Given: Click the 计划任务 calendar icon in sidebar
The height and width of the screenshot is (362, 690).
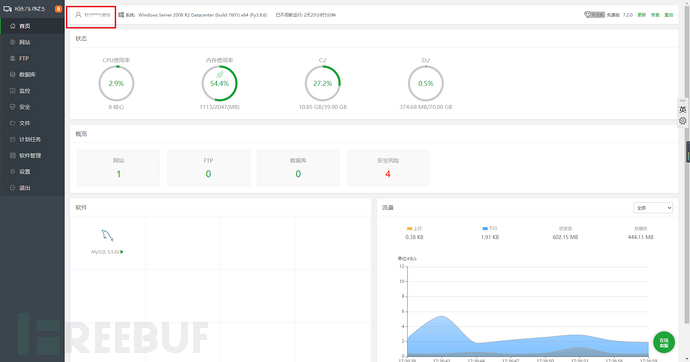Looking at the screenshot, I should pos(12,139).
